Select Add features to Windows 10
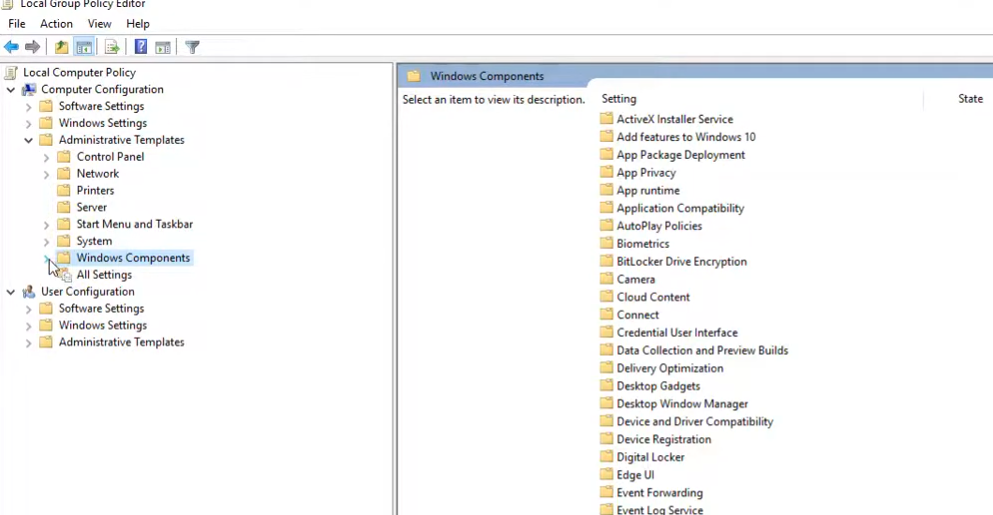Image resolution: width=993 pixels, height=515 pixels. click(686, 136)
